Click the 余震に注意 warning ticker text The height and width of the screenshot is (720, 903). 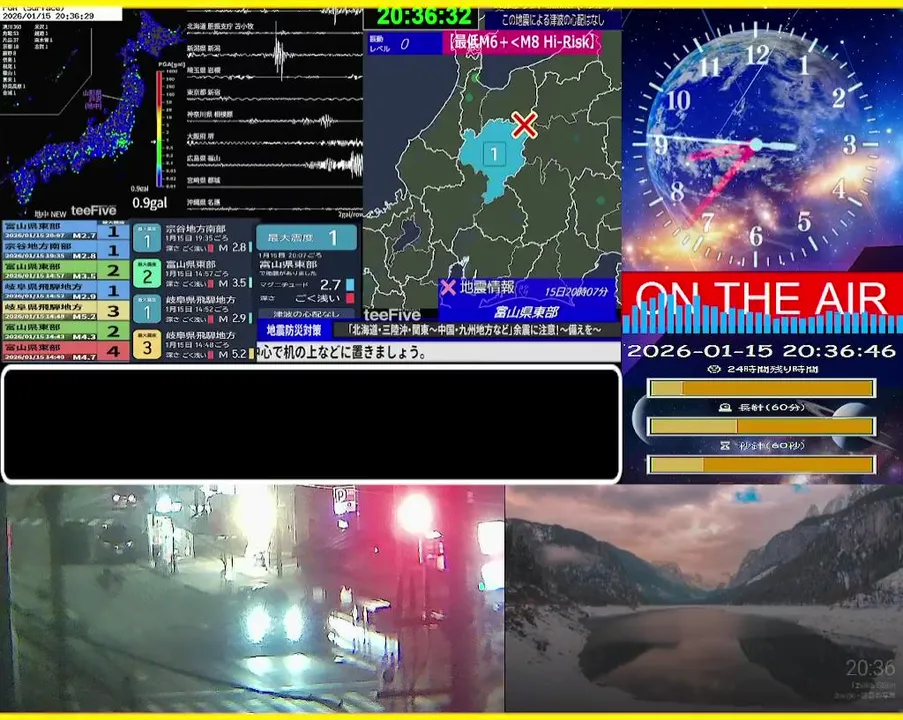click(475, 330)
